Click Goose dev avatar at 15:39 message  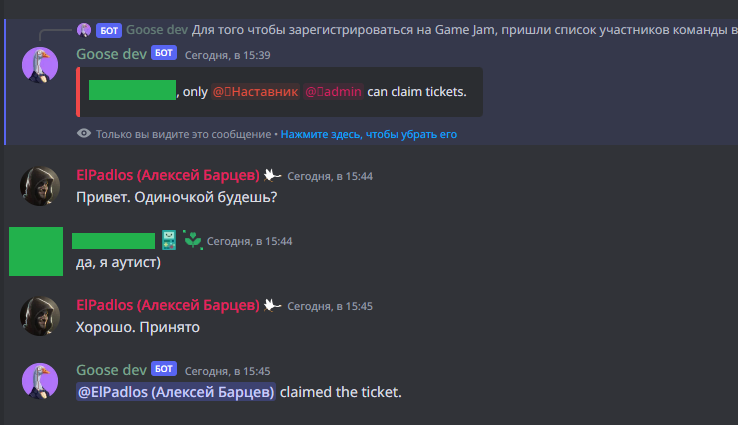(x=40, y=65)
